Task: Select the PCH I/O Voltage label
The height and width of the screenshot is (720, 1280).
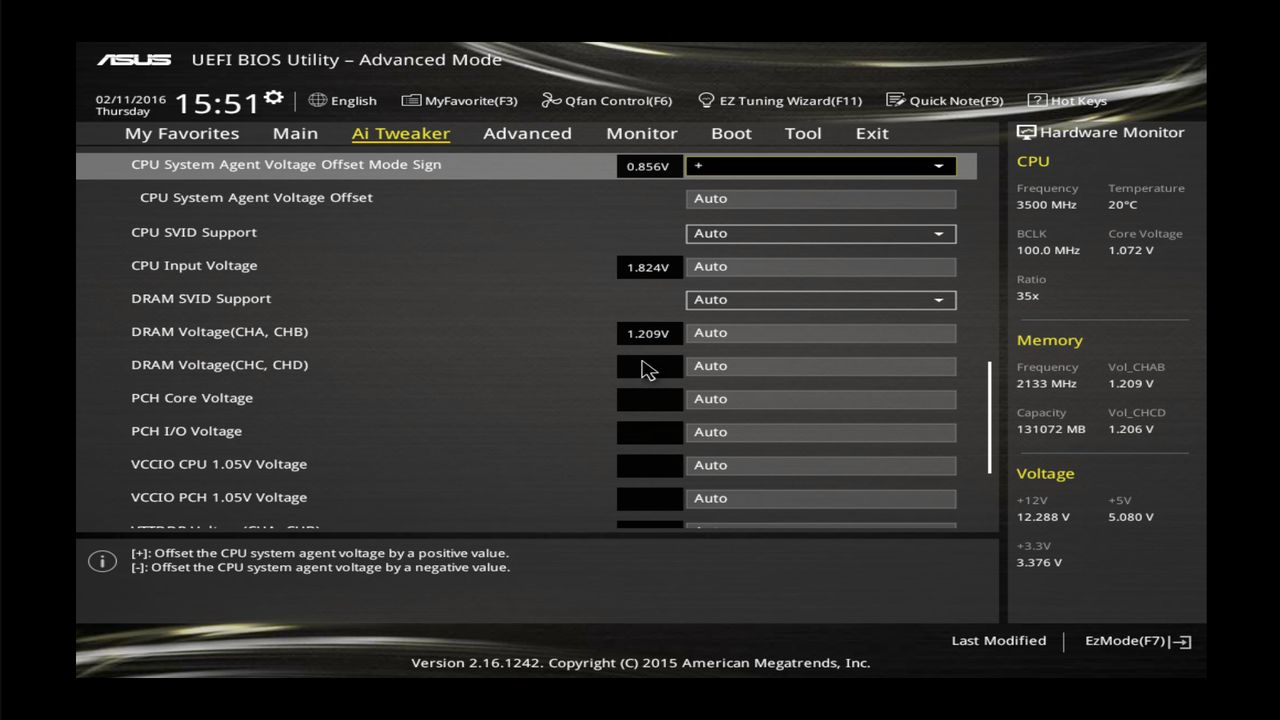Action: (186, 431)
